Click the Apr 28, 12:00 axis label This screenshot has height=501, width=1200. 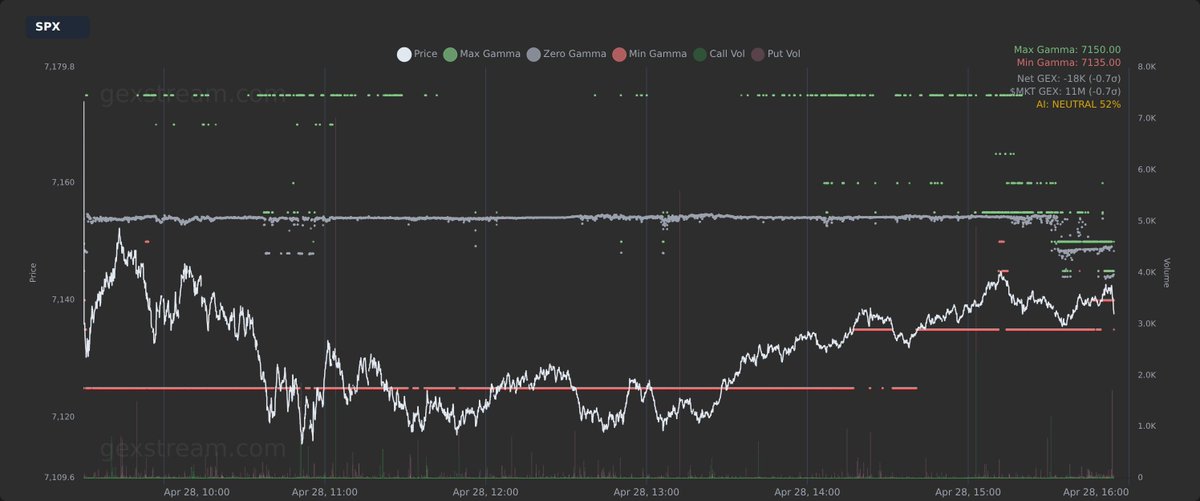pos(485,492)
